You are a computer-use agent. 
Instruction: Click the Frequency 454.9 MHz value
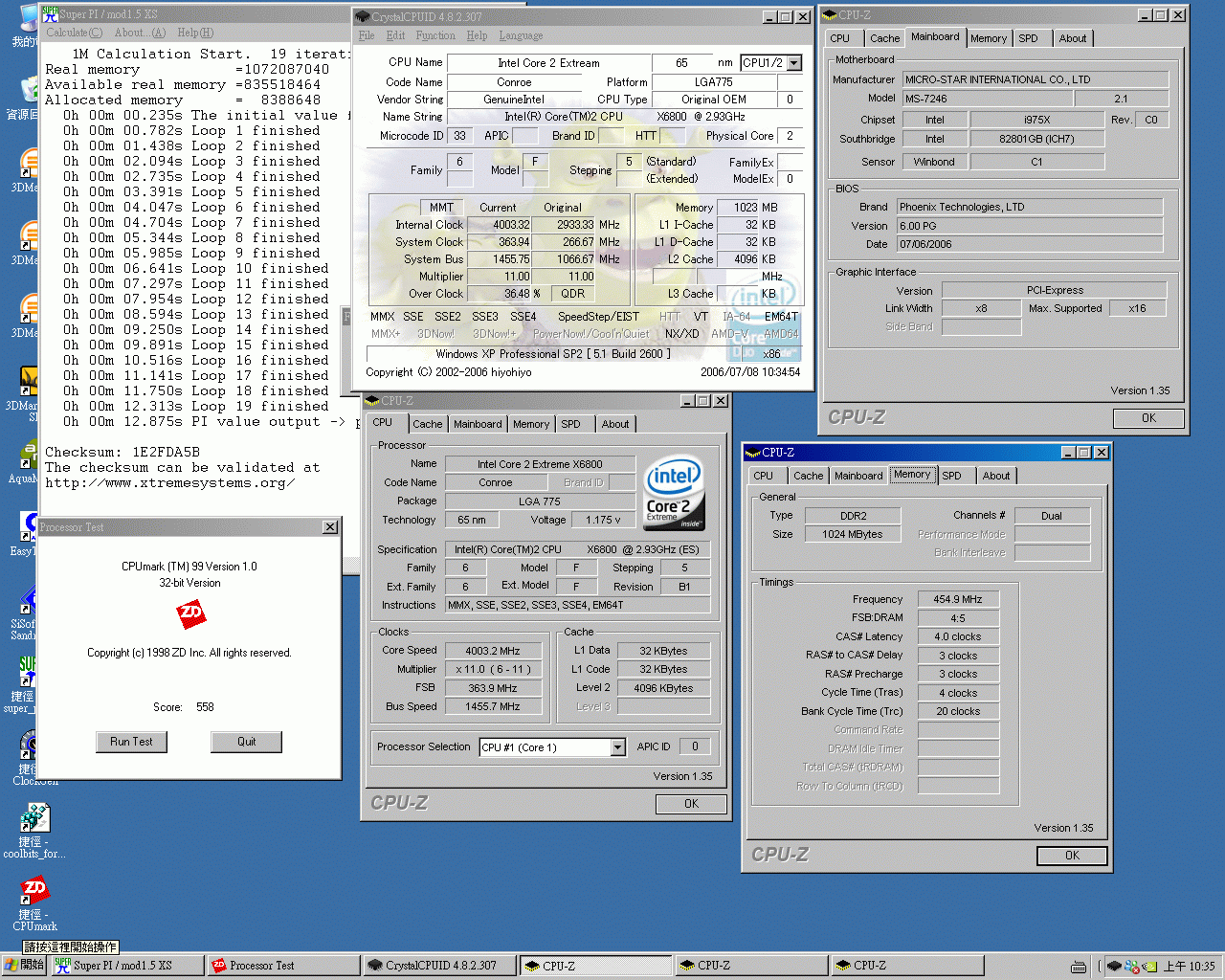pos(958,599)
